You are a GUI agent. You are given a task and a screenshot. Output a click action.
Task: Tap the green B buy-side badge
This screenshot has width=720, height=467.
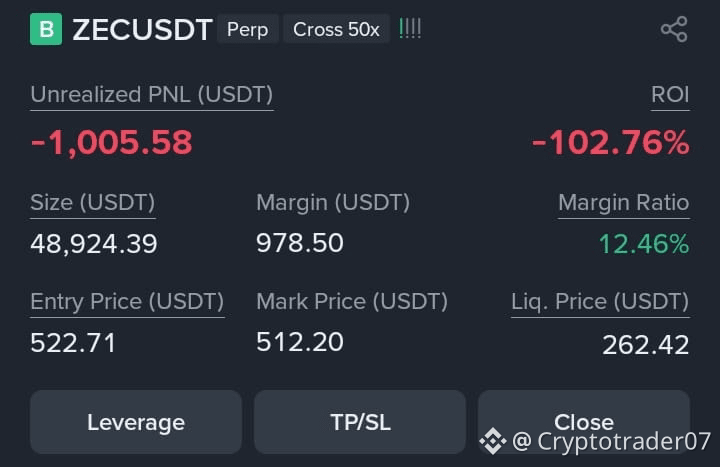46,29
